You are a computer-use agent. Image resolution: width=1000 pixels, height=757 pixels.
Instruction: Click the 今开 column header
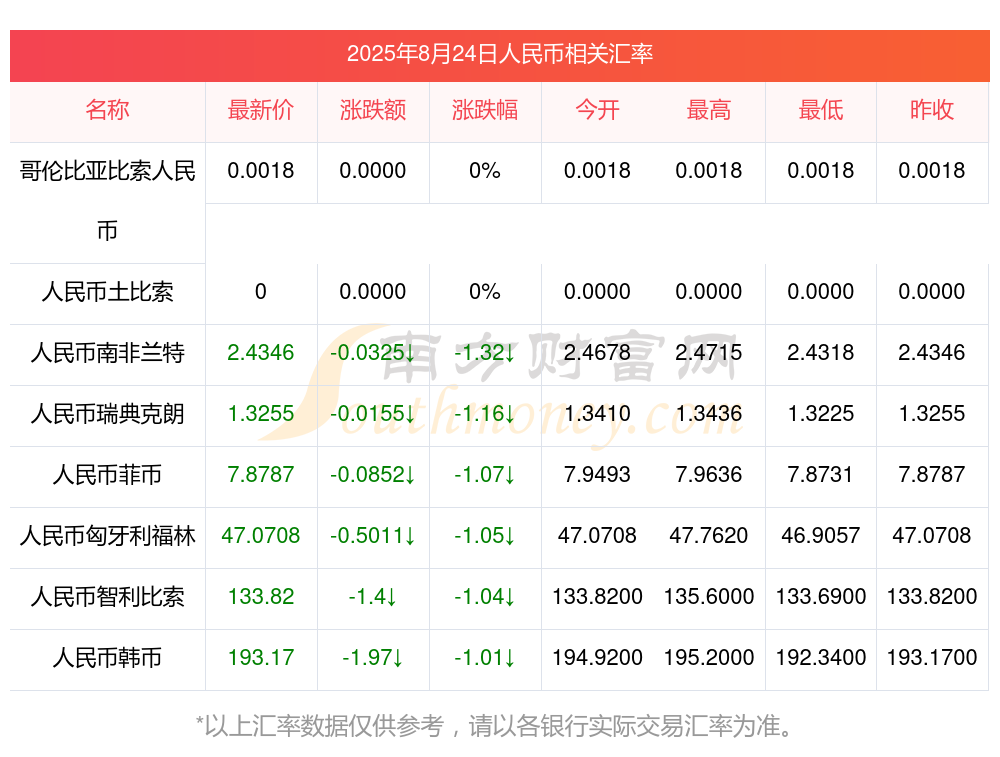(x=597, y=110)
